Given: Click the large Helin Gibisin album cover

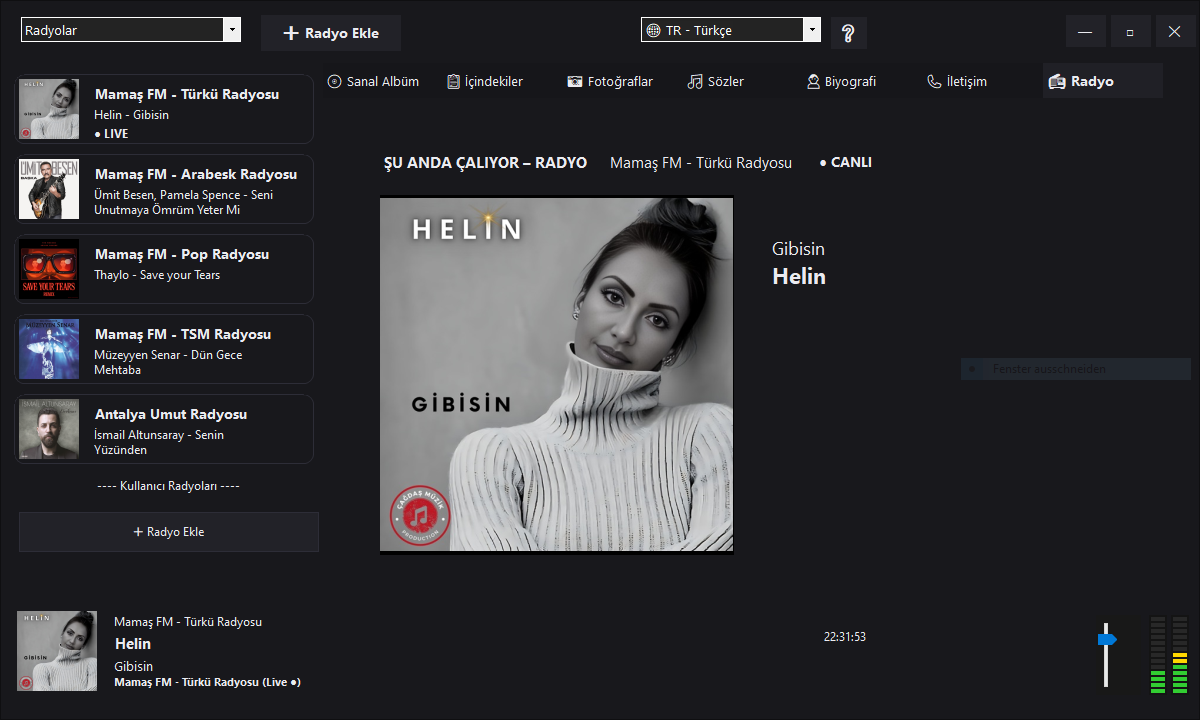Looking at the screenshot, I should (x=557, y=374).
